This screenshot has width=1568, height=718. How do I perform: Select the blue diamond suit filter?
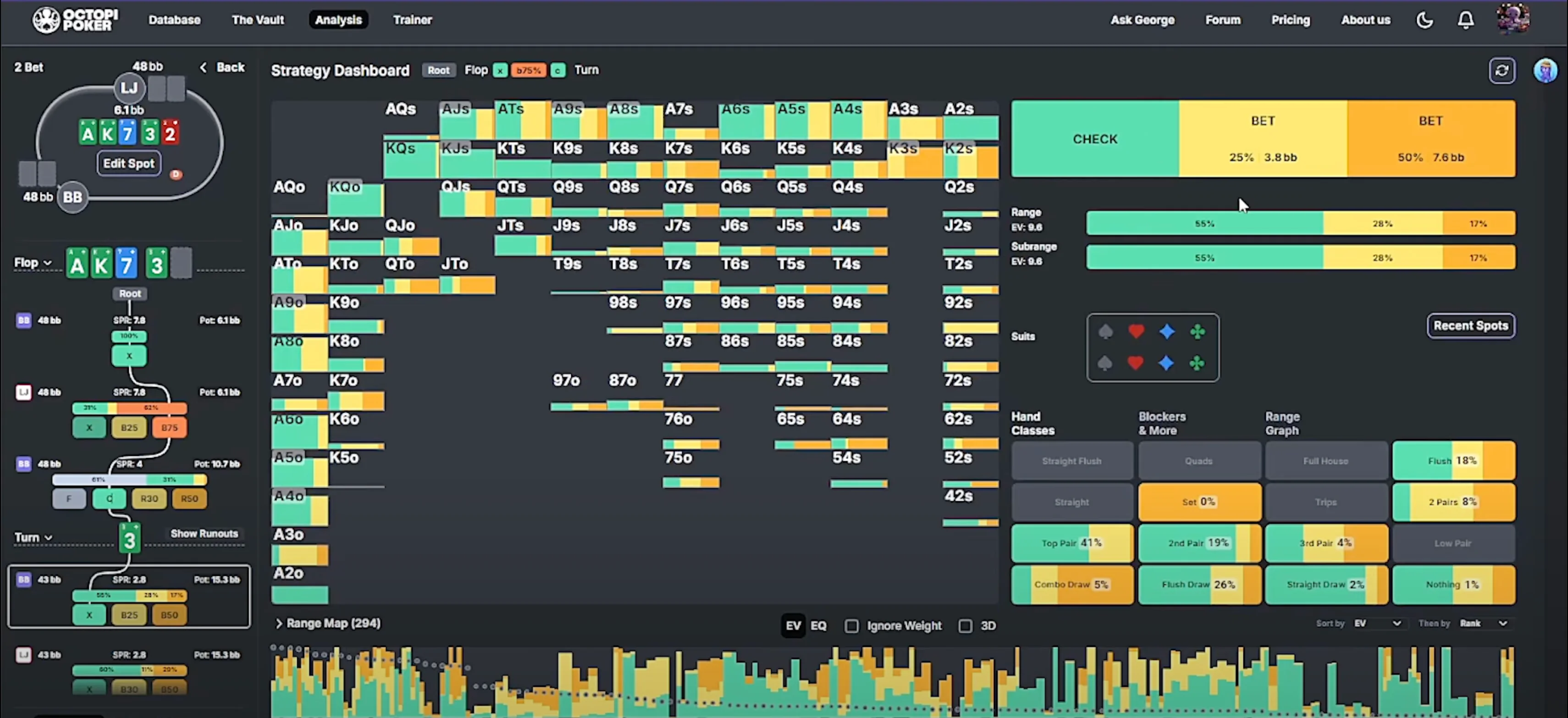point(1166,331)
